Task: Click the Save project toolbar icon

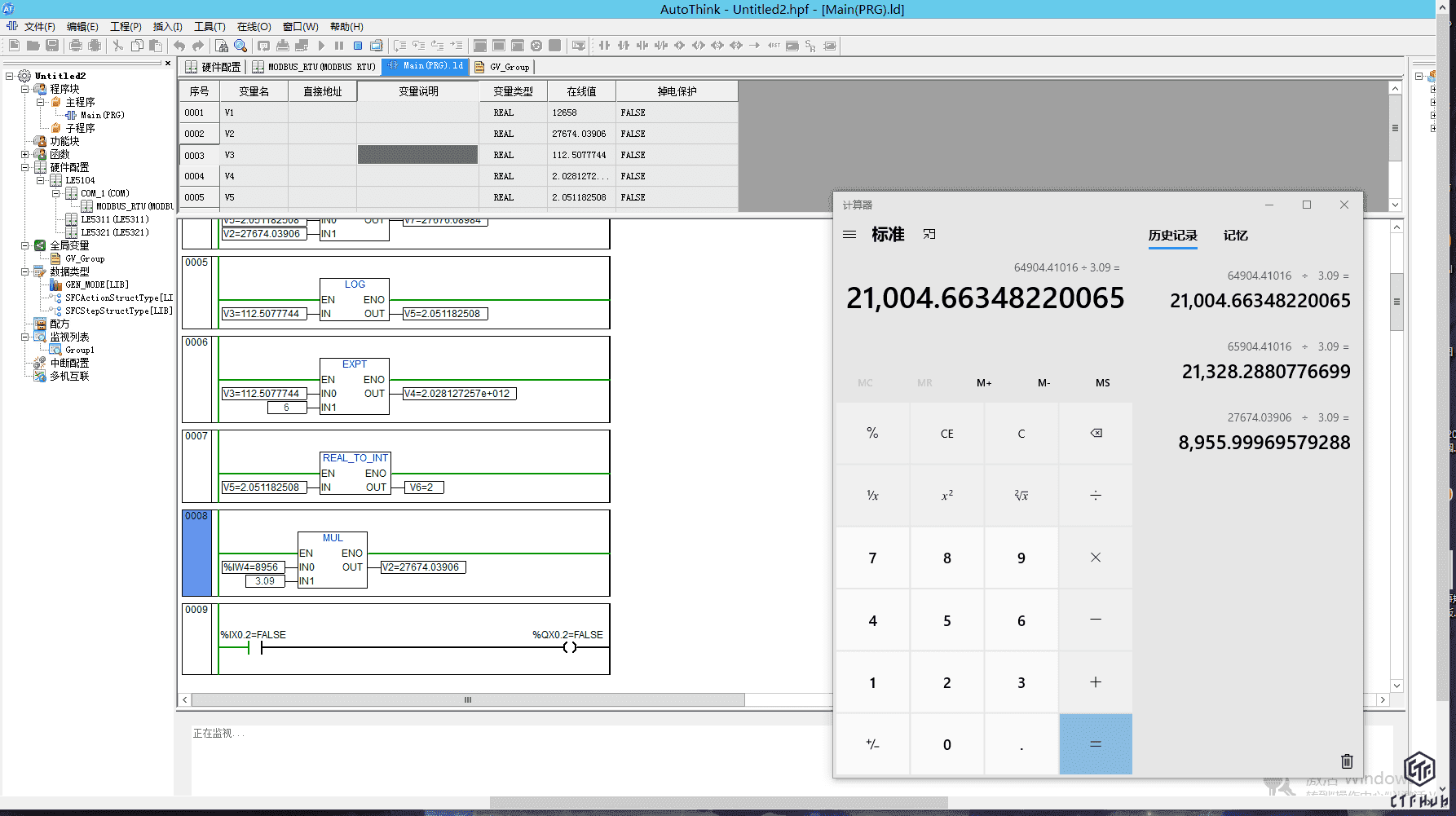Action: [x=52, y=46]
